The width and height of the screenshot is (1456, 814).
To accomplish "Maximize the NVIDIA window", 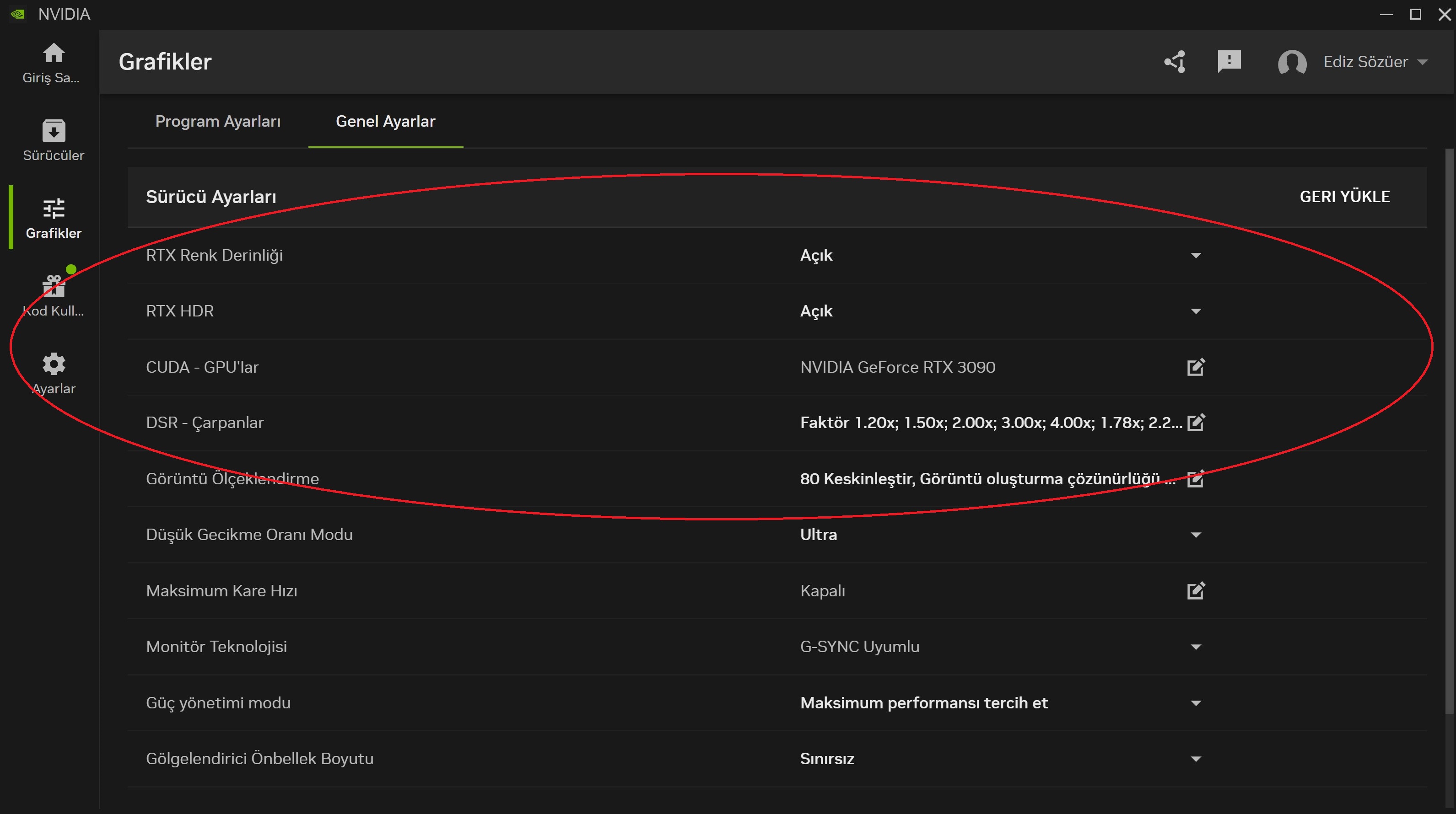I will coord(1415,14).
